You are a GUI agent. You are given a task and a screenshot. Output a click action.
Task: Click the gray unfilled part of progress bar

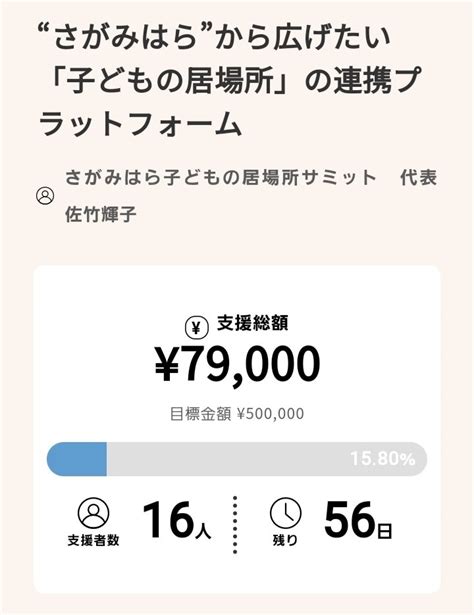click(x=267, y=459)
